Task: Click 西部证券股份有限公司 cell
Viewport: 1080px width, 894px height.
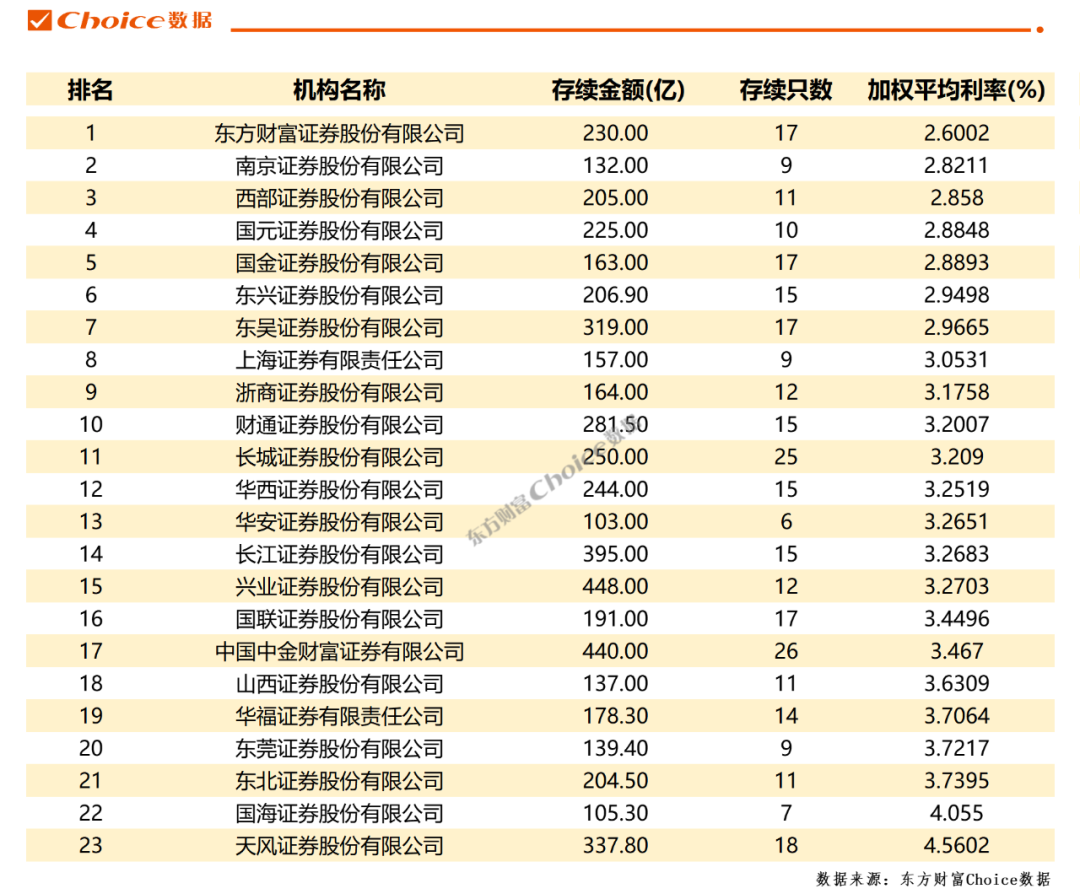Action: point(339,198)
